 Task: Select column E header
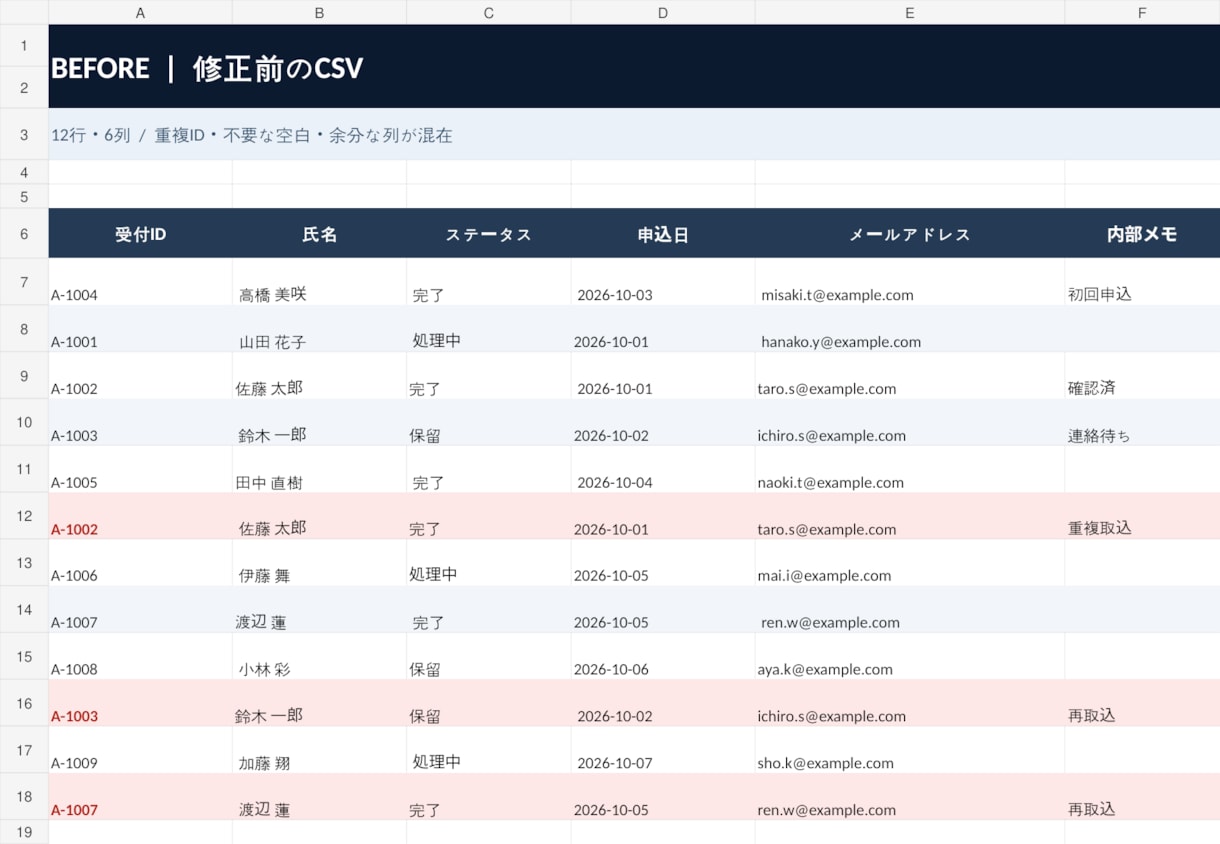pyautogui.click(x=910, y=12)
